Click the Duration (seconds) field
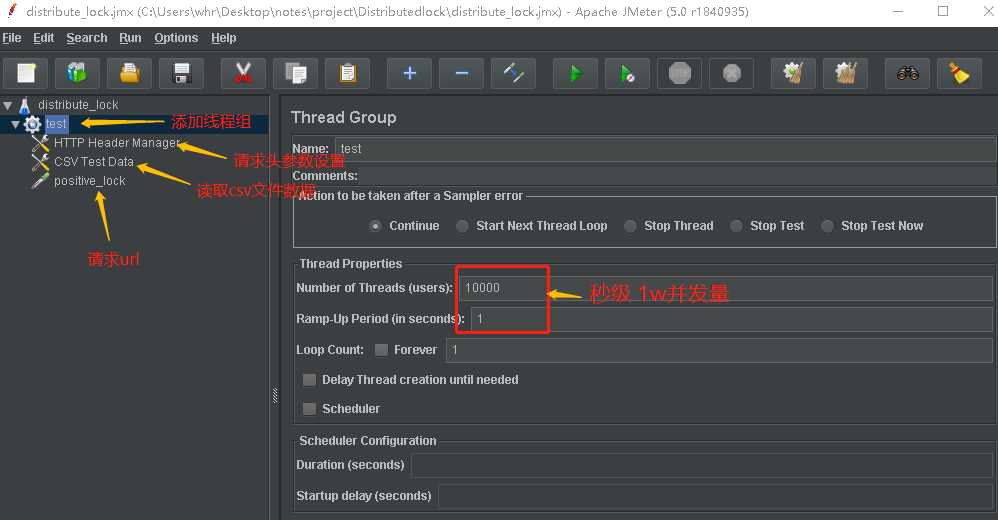 (x=702, y=465)
